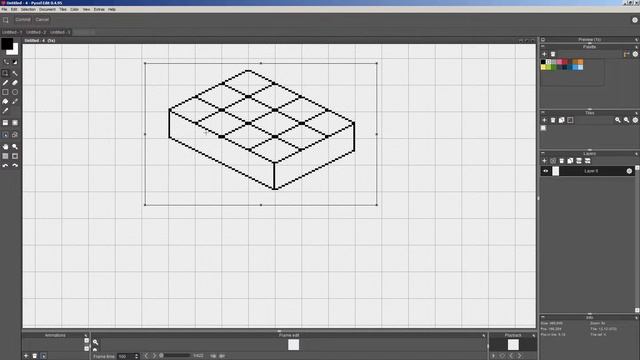The height and width of the screenshot is (360, 640).
Task: Click the white background color swatch
Action: [x=15, y=50]
